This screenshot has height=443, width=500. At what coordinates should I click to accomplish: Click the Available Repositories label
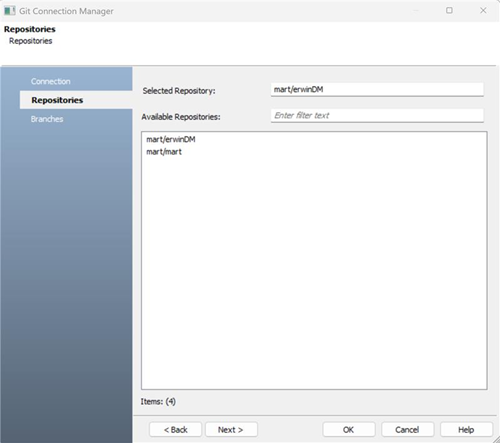tap(181, 117)
